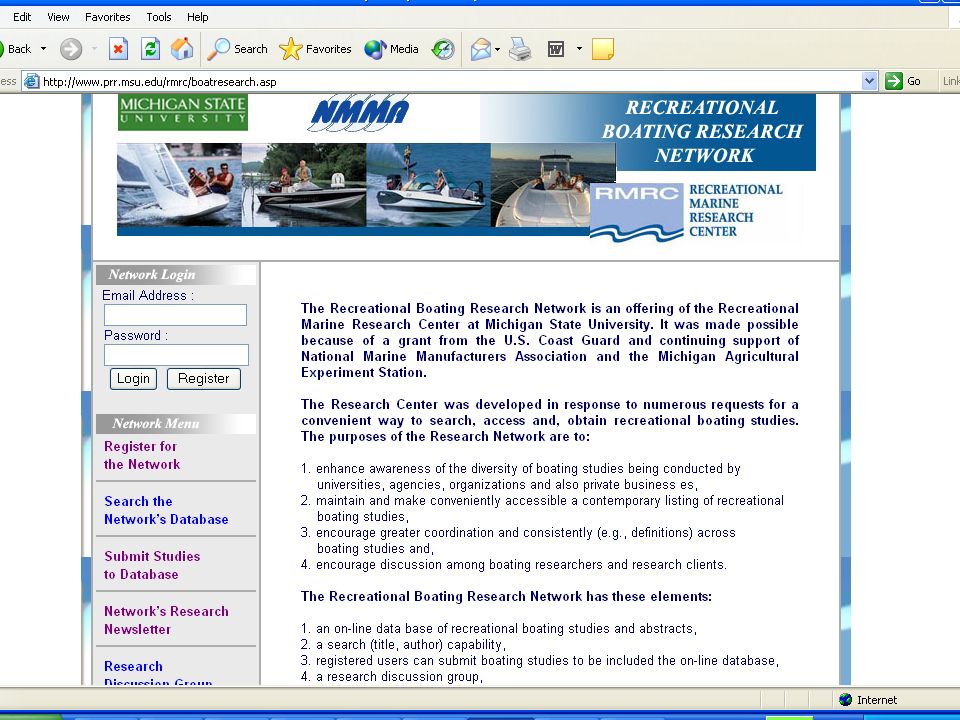Click the water skier boat photo

pyautogui.click(x=428, y=186)
